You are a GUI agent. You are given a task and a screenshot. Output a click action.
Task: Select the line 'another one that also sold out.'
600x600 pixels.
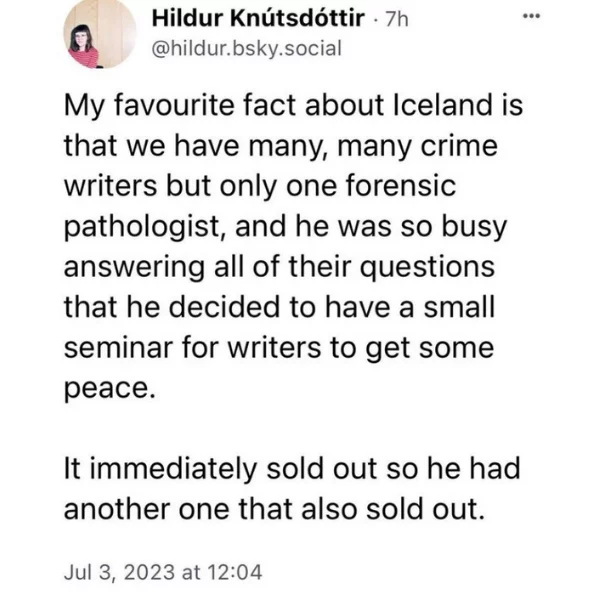coord(274,509)
